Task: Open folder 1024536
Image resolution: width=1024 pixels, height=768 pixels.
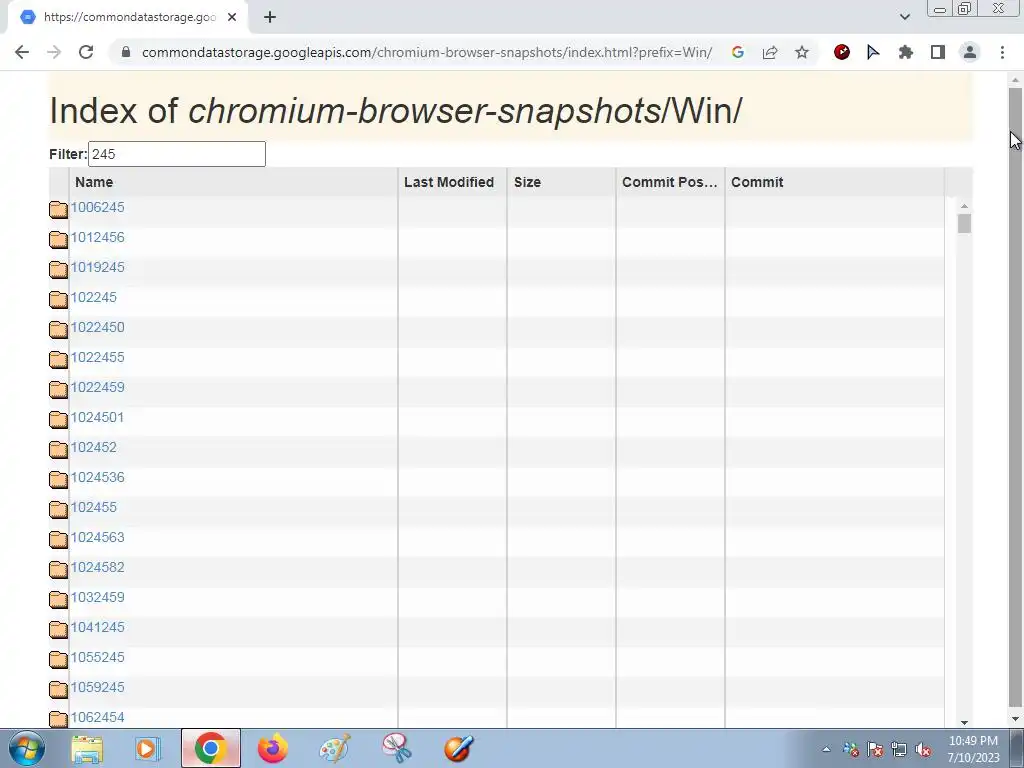Action: (97, 478)
